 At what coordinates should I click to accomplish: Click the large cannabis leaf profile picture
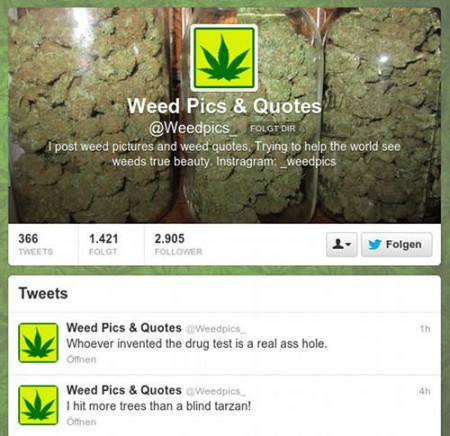(224, 58)
